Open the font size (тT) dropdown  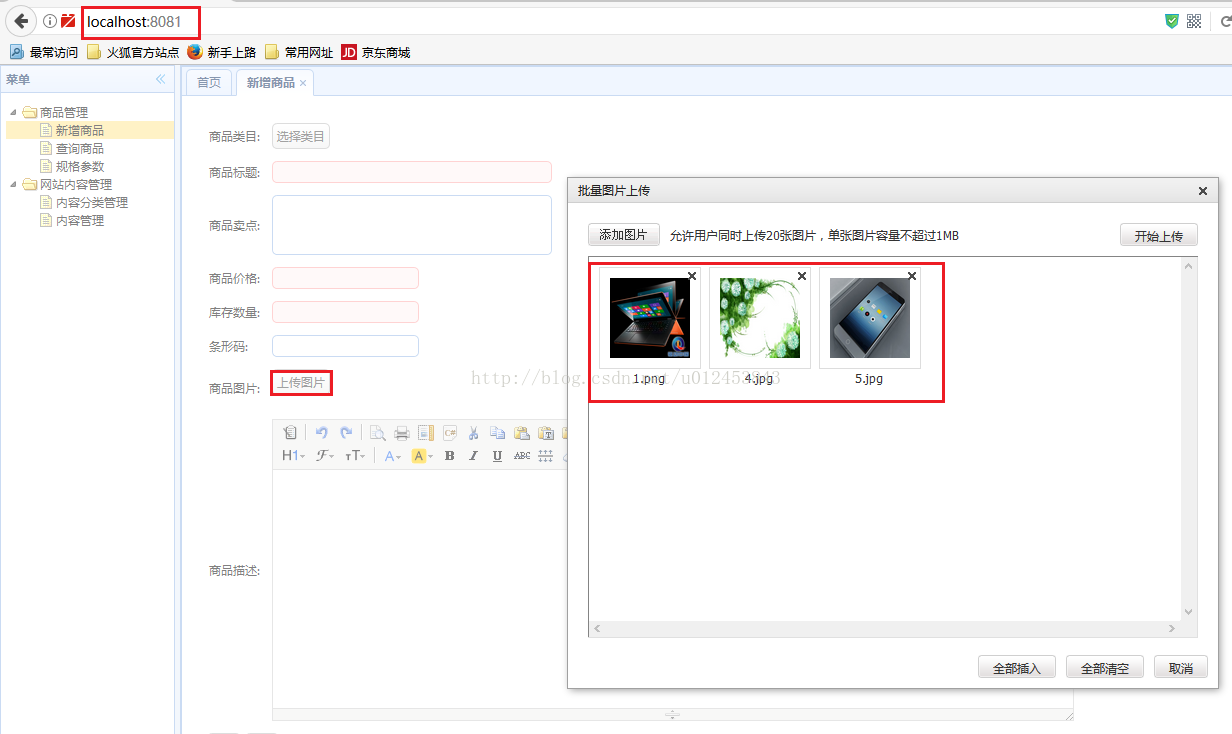(354, 455)
